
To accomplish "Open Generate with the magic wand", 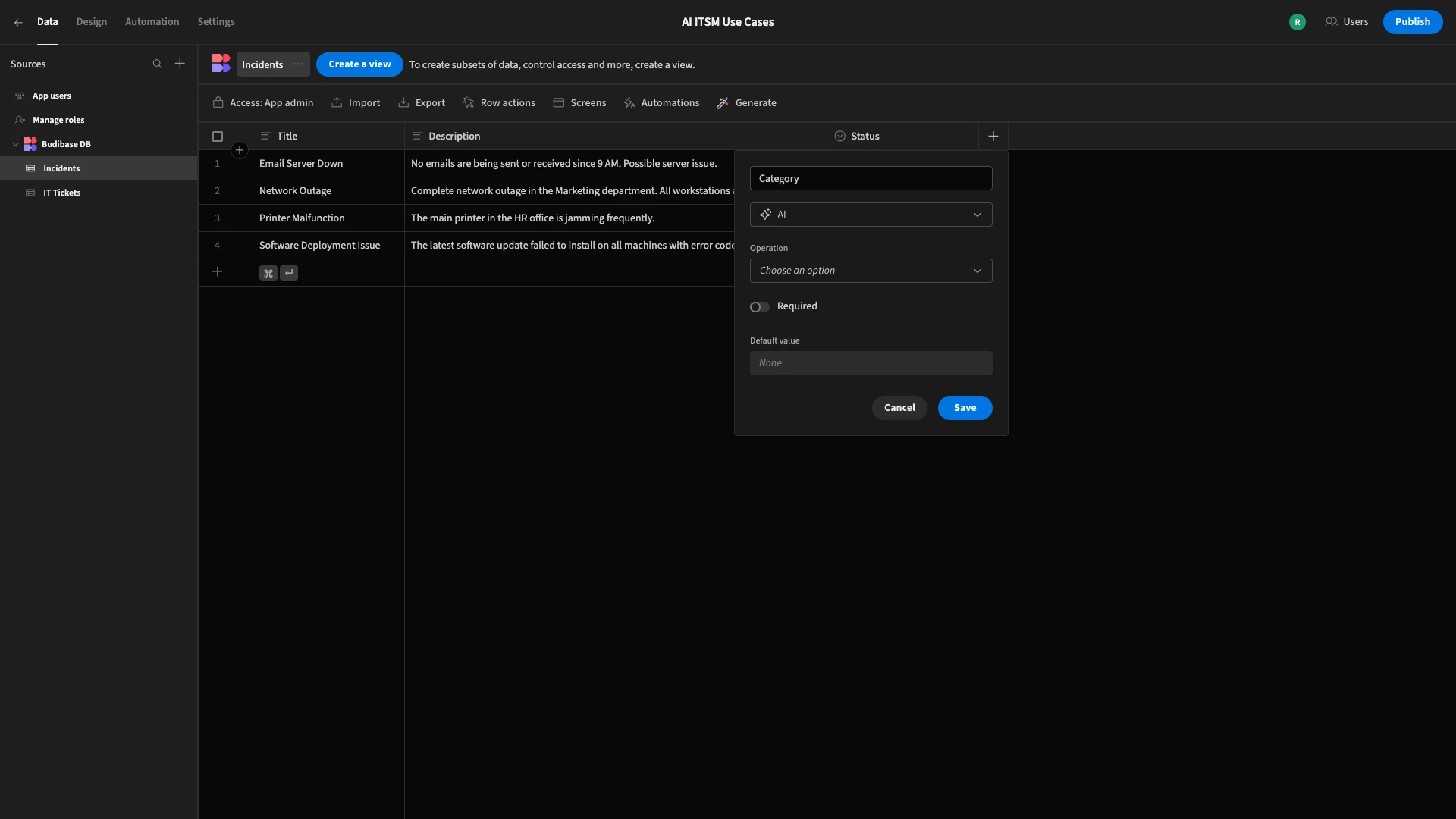I will coord(746,103).
